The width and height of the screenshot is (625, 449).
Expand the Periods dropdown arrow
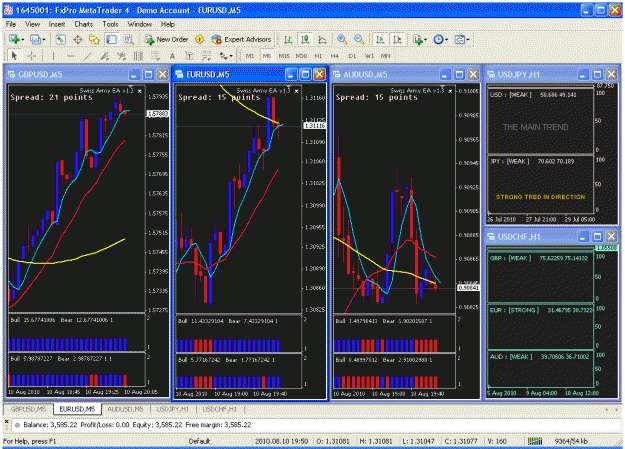click(x=446, y=39)
